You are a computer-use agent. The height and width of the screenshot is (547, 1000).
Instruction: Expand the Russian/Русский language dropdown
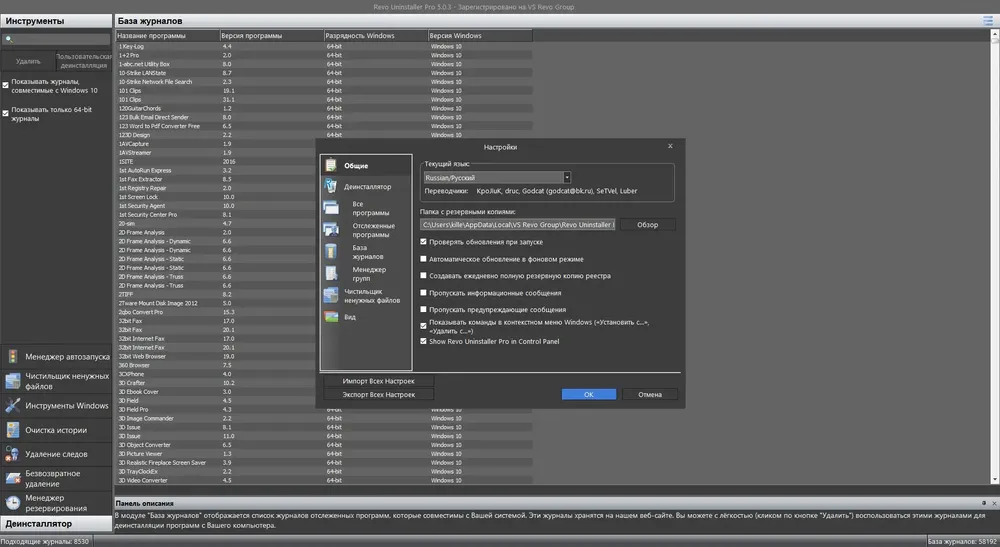tap(566, 178)
